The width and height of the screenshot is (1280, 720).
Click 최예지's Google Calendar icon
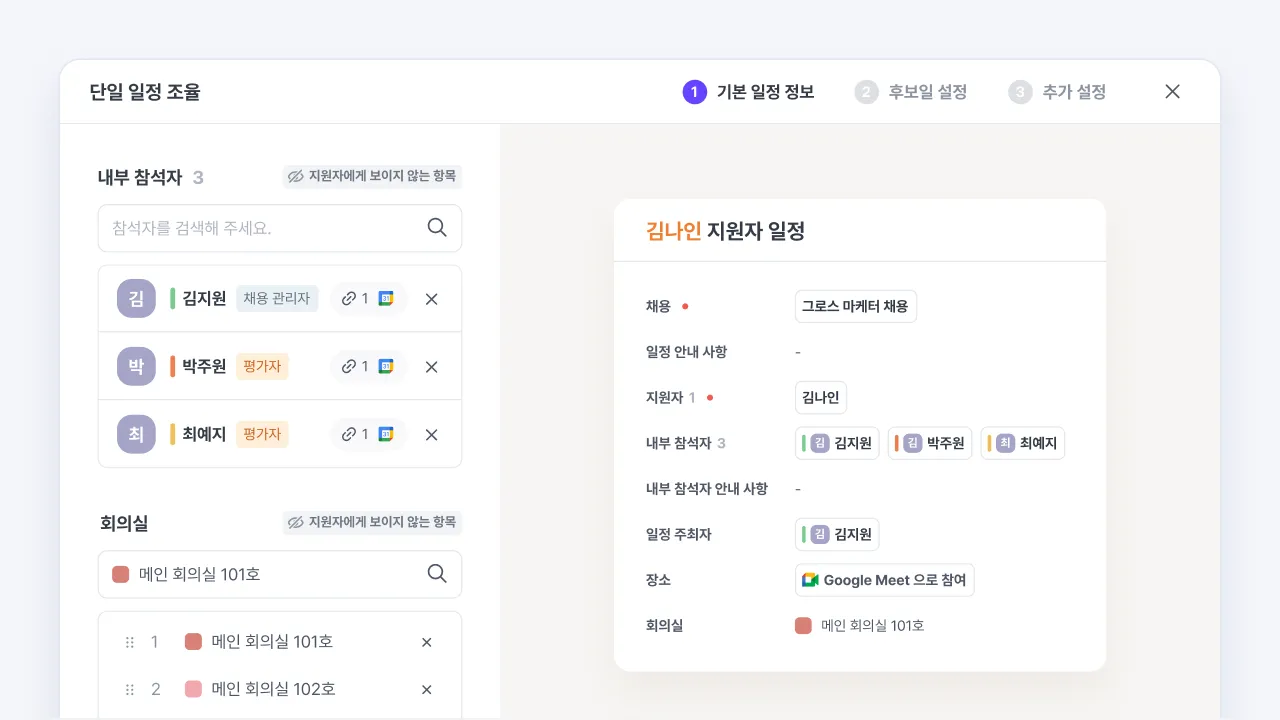[x=386, y=434]
